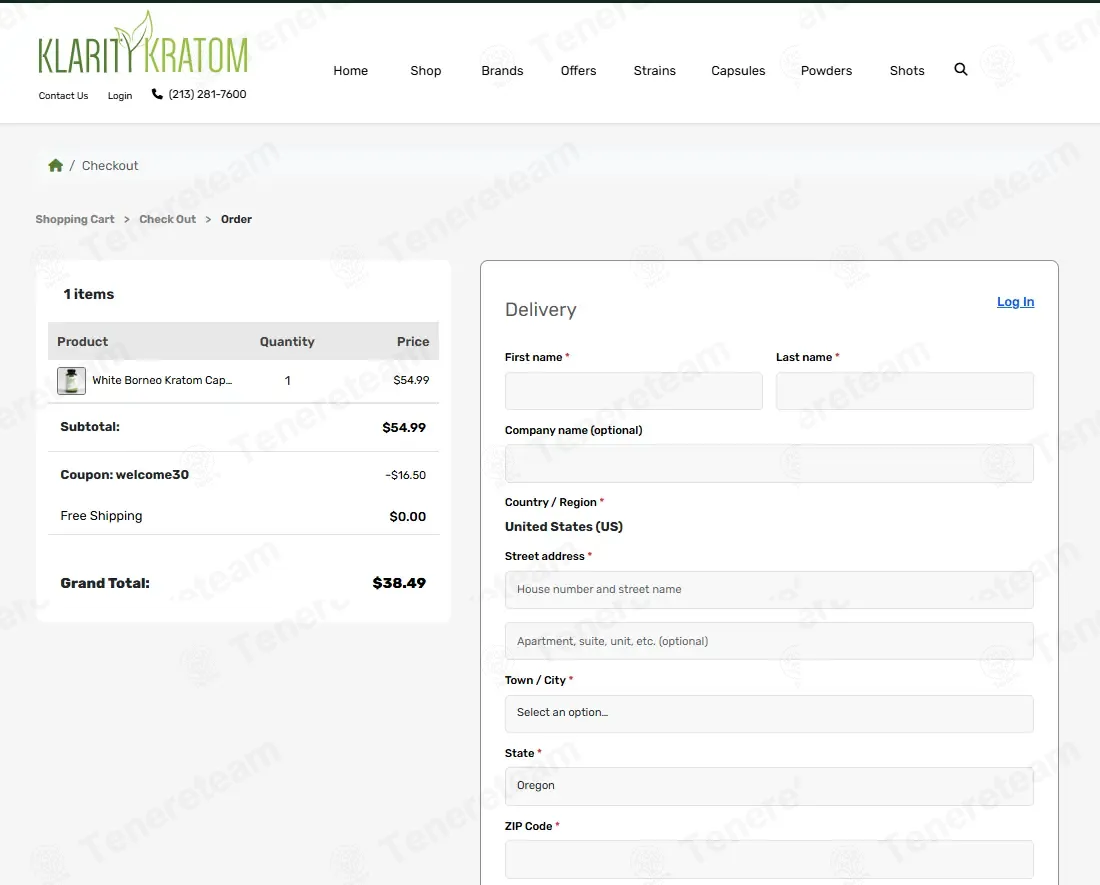Click the $54.99 item price cell

(411, 380)
